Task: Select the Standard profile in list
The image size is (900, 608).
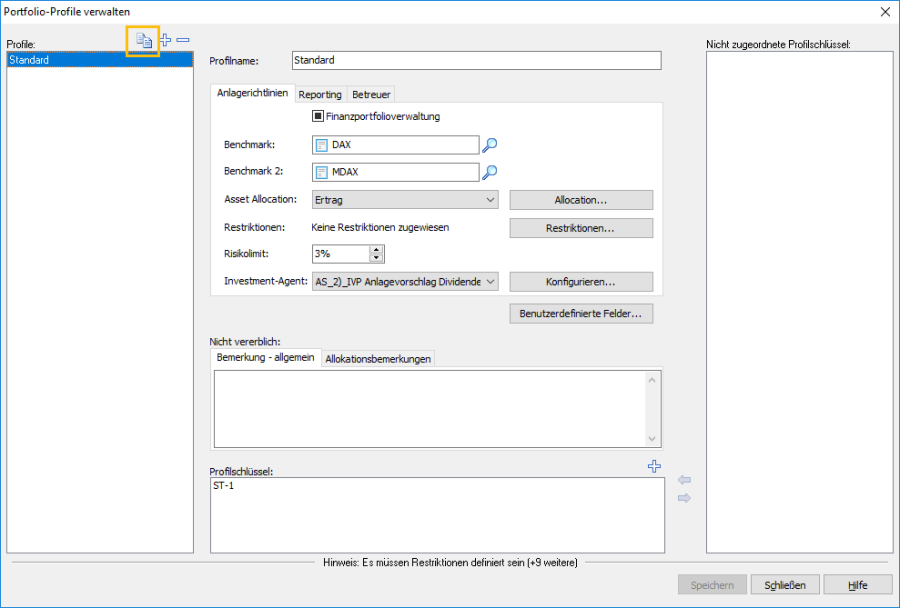Action: click(99, 60)
